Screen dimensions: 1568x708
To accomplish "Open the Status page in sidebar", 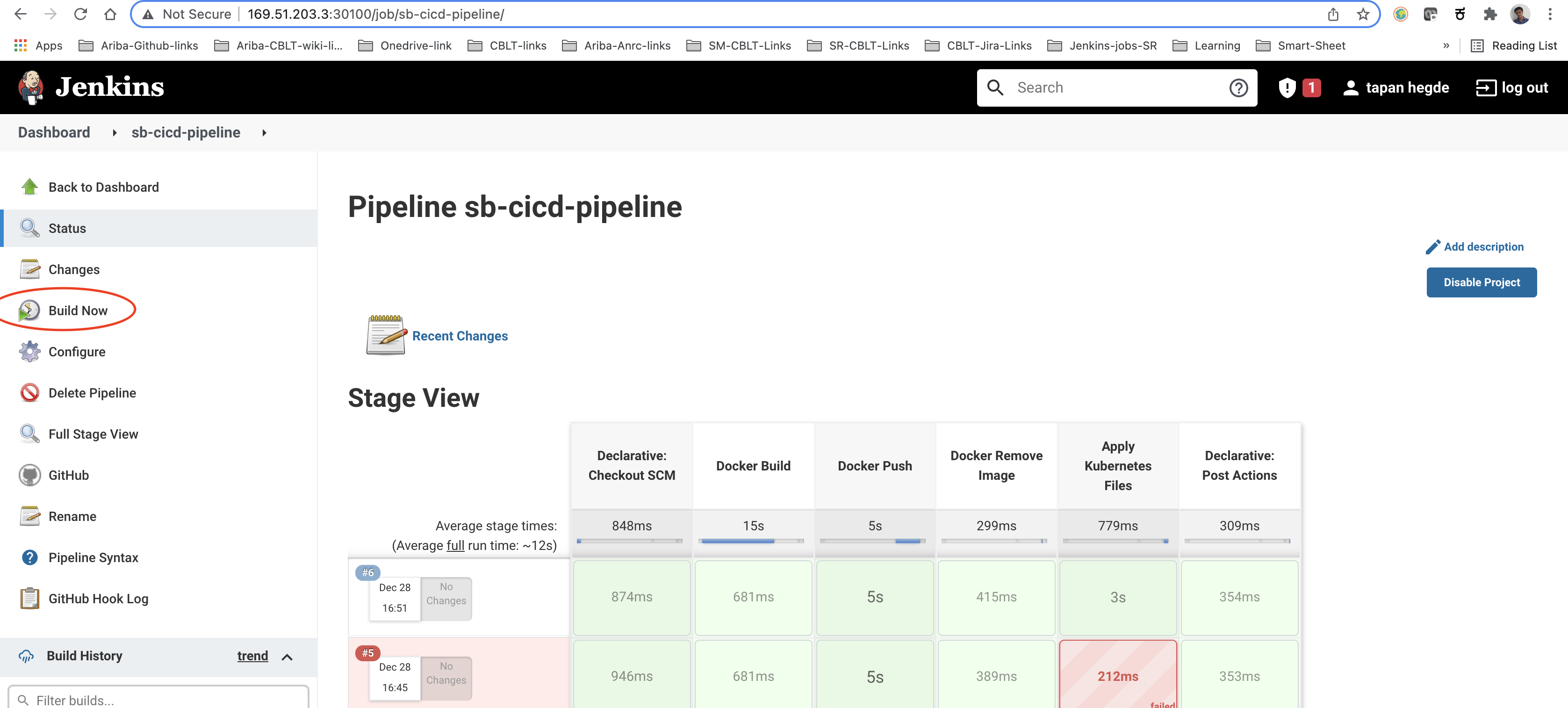I will [159, 228].
